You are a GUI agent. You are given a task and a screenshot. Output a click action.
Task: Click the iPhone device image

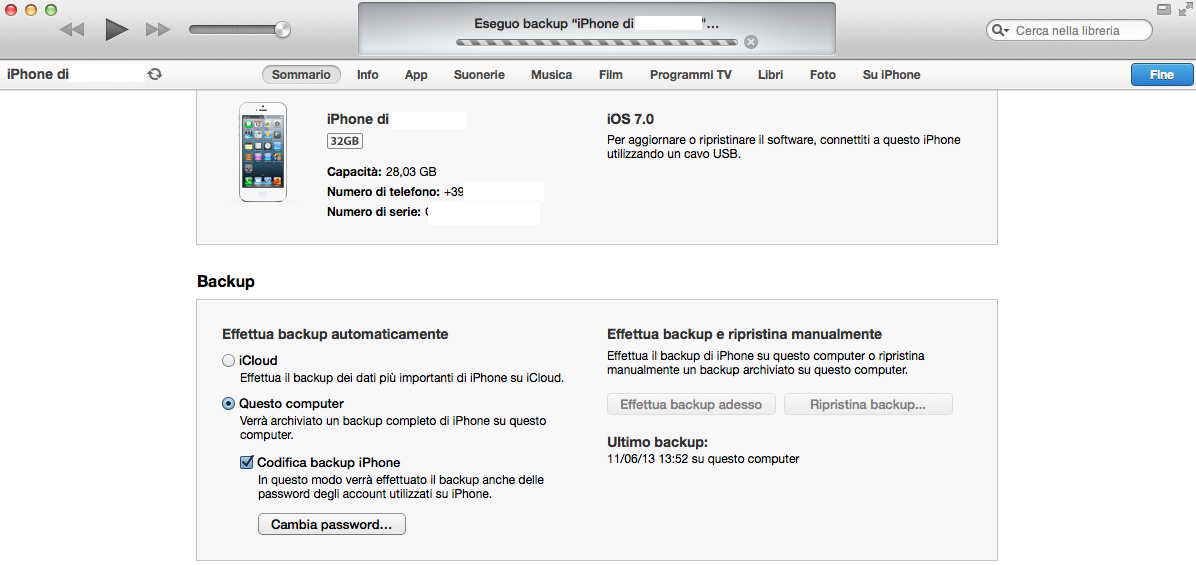[263, 152]
